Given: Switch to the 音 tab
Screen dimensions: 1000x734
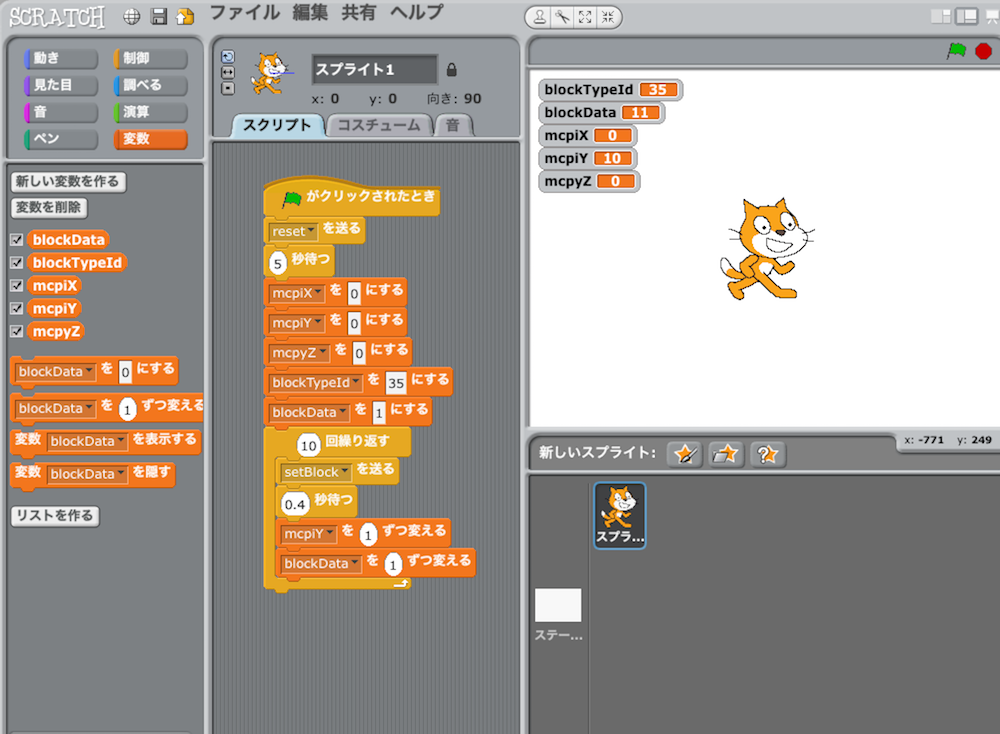Looking at the screenshot, I should 453,126.
